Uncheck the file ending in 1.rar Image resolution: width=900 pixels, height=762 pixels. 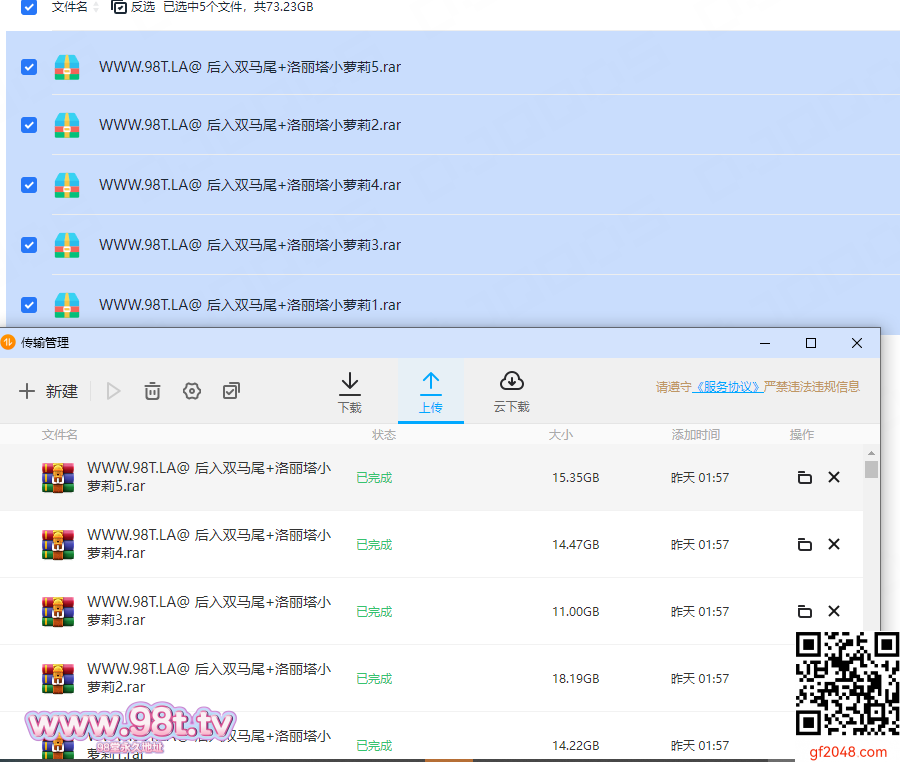[x=29, y=305]
